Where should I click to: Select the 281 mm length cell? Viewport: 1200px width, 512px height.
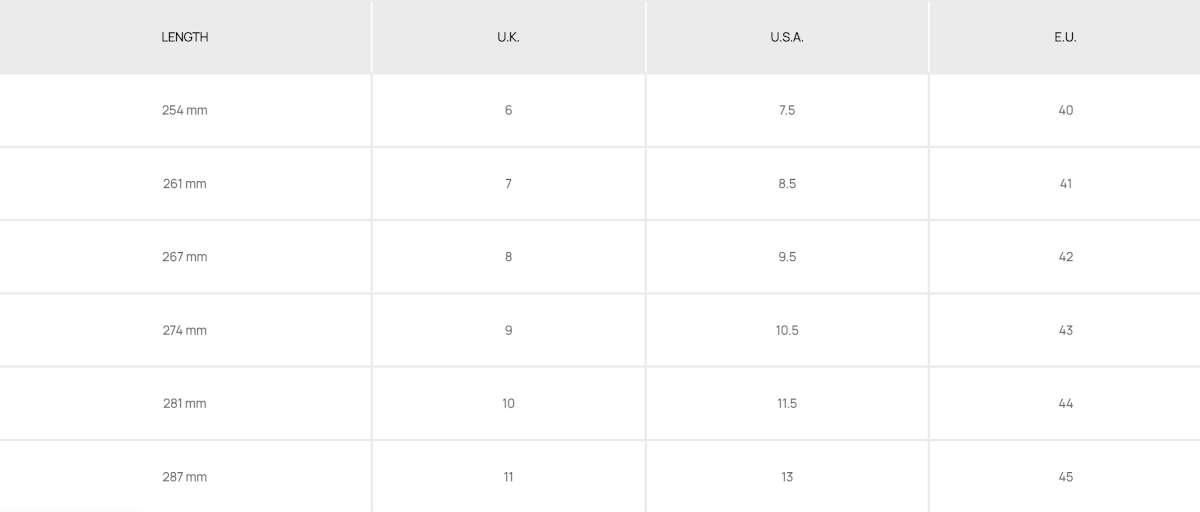[185, 404]
